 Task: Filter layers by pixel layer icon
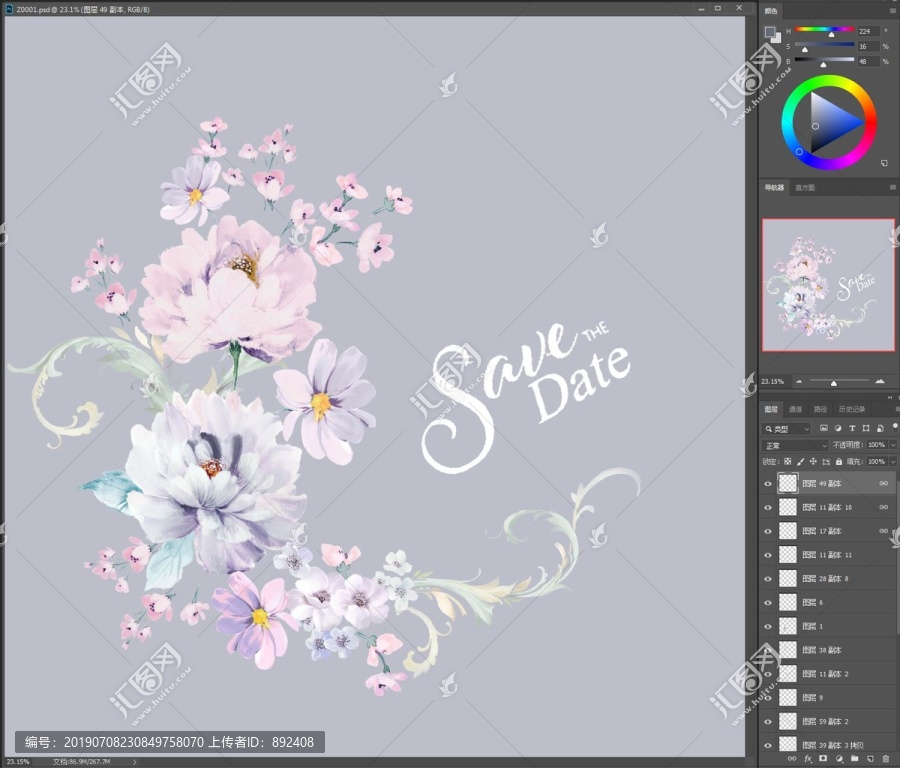coord(824,428)
